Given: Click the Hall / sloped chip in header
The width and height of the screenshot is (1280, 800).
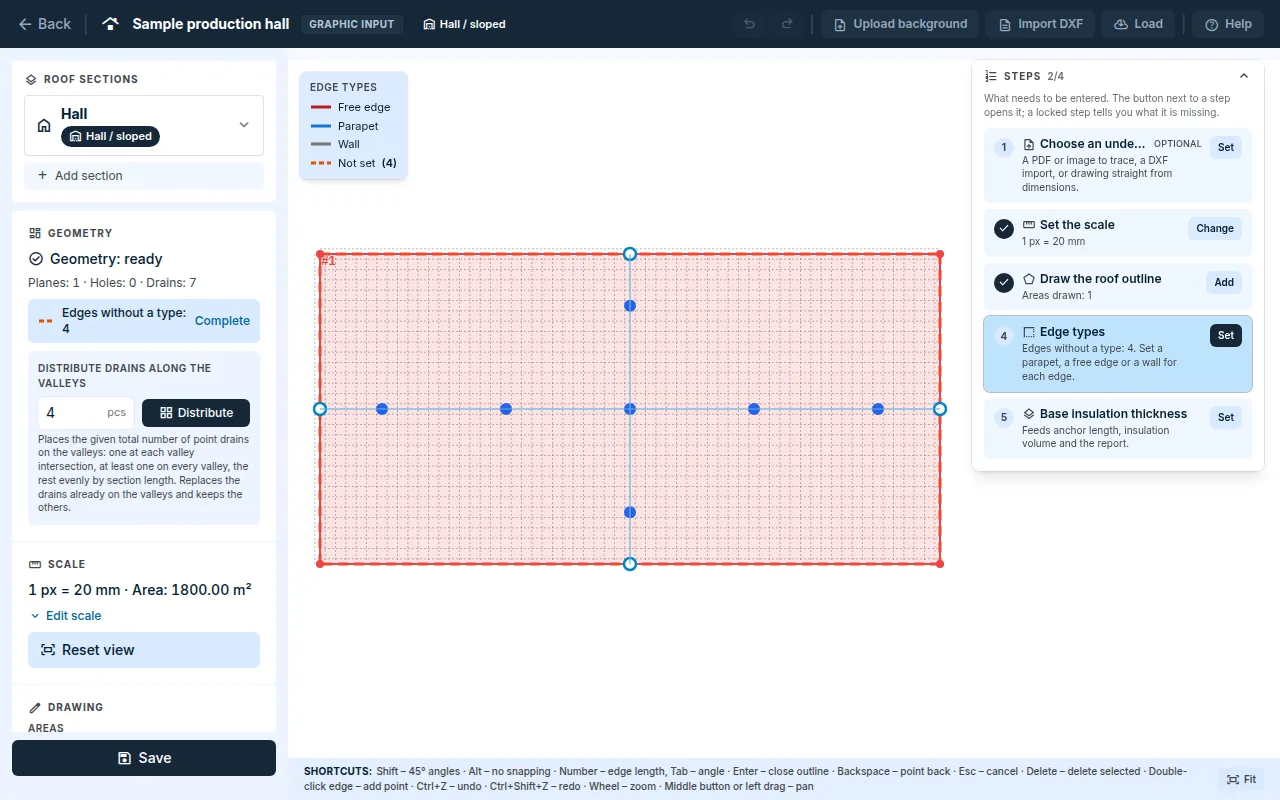Looking at the screenshot, I should click(464, 24).
